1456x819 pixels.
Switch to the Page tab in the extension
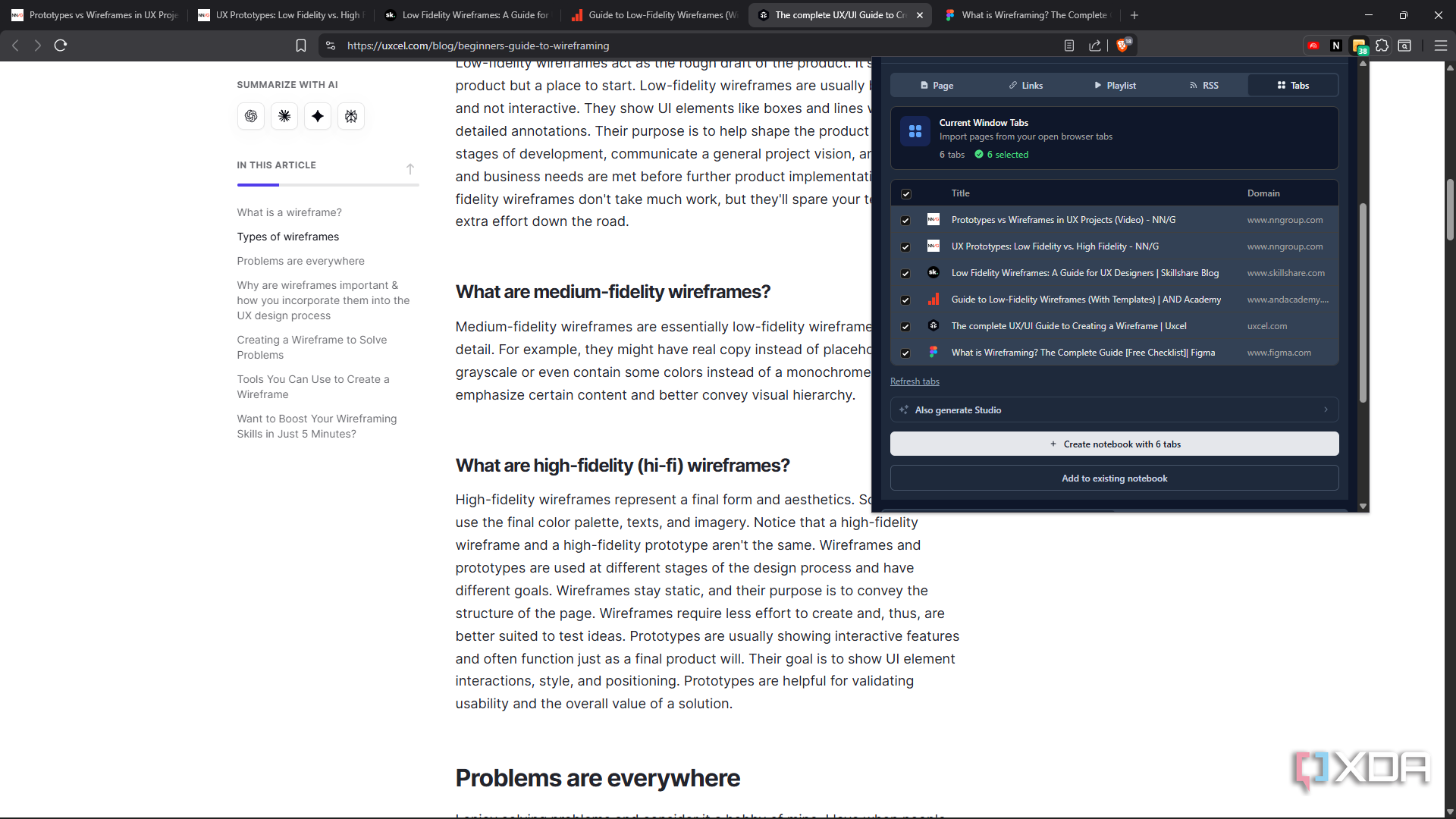[x=937, y=86]
